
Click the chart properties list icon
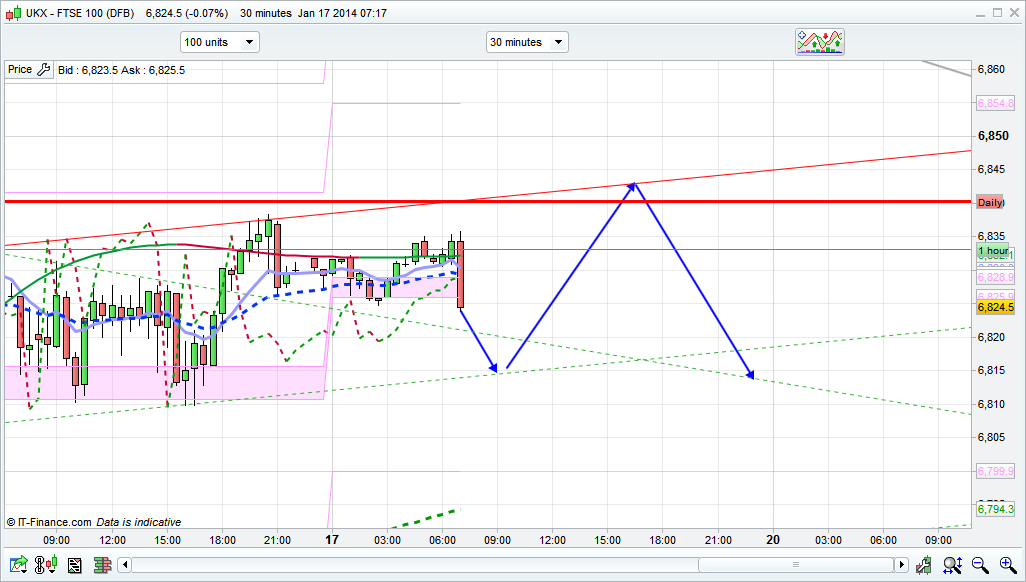(x=74, y=566)
